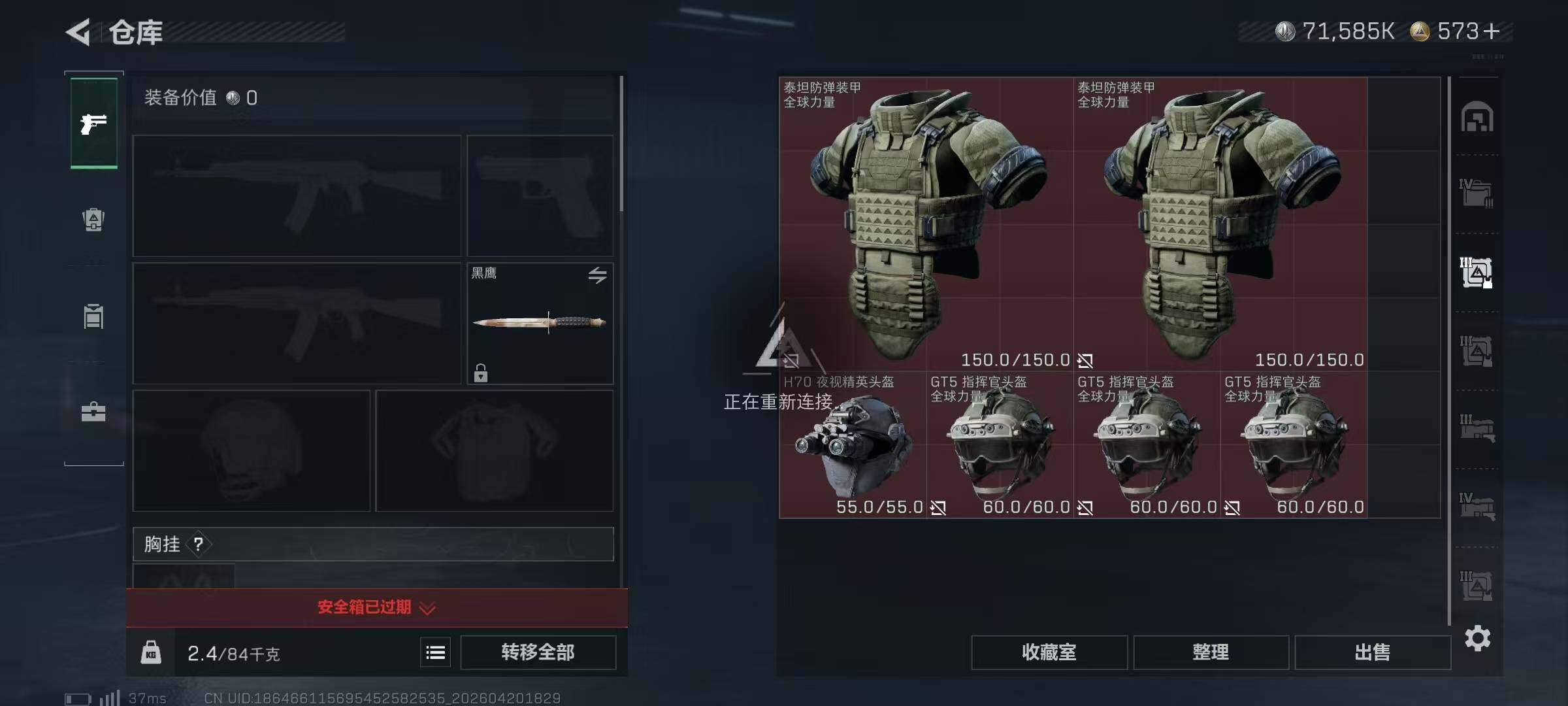Open the backpack tab in left sidebar
This screenshot has height=706, width=1568.
click(93, 219)
